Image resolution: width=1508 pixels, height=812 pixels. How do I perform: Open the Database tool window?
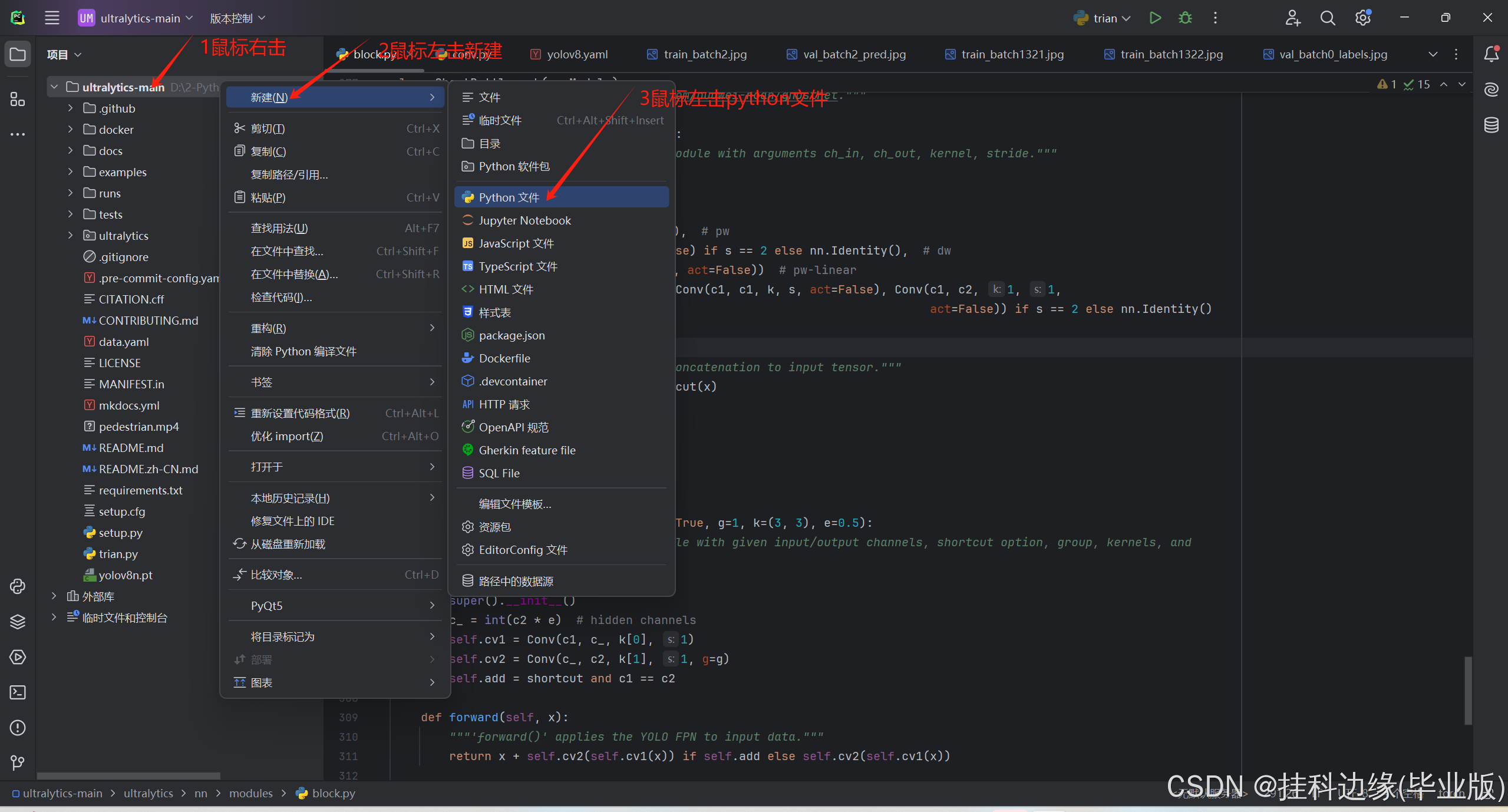1491,125
